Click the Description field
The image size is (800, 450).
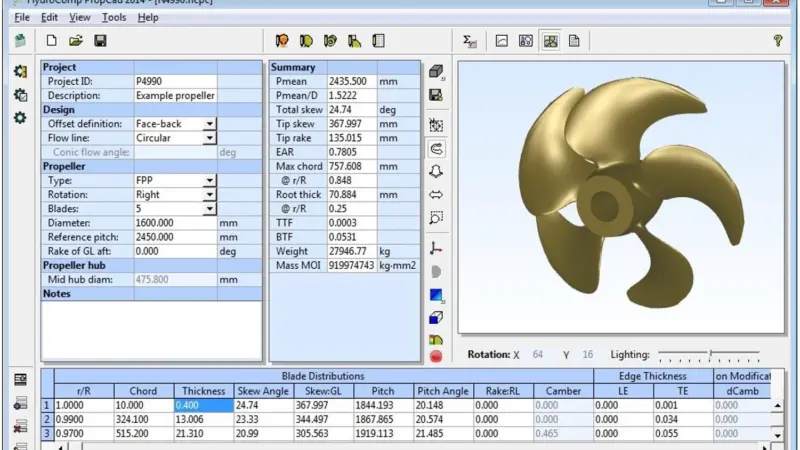176,95
